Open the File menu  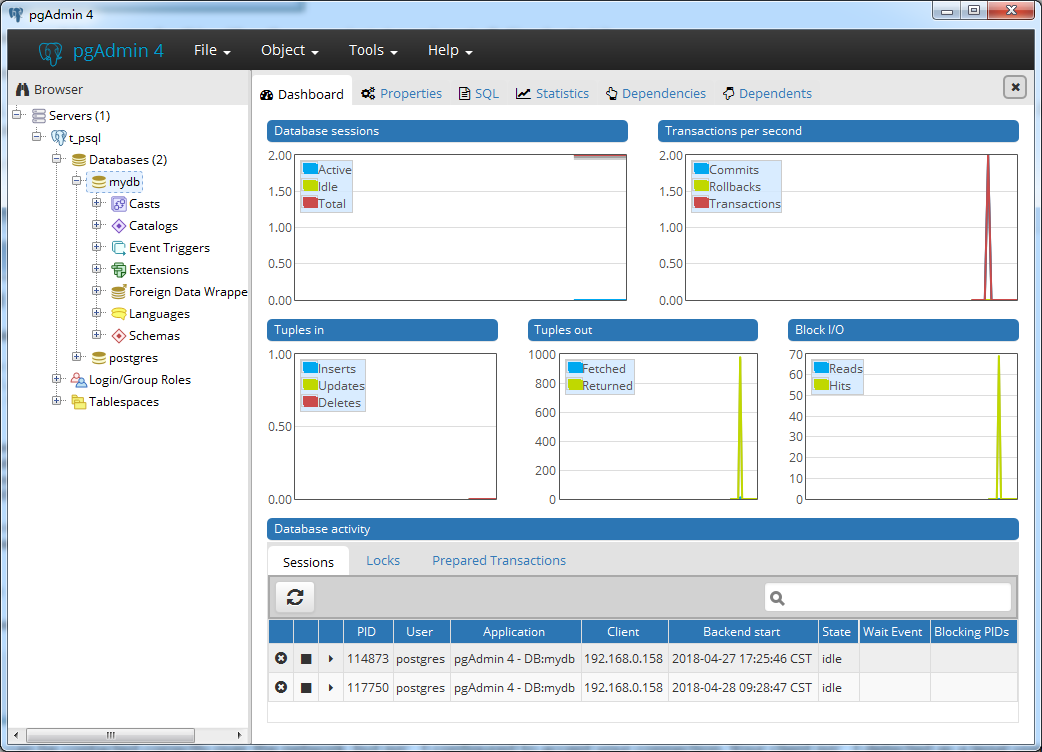coord(212,50)
